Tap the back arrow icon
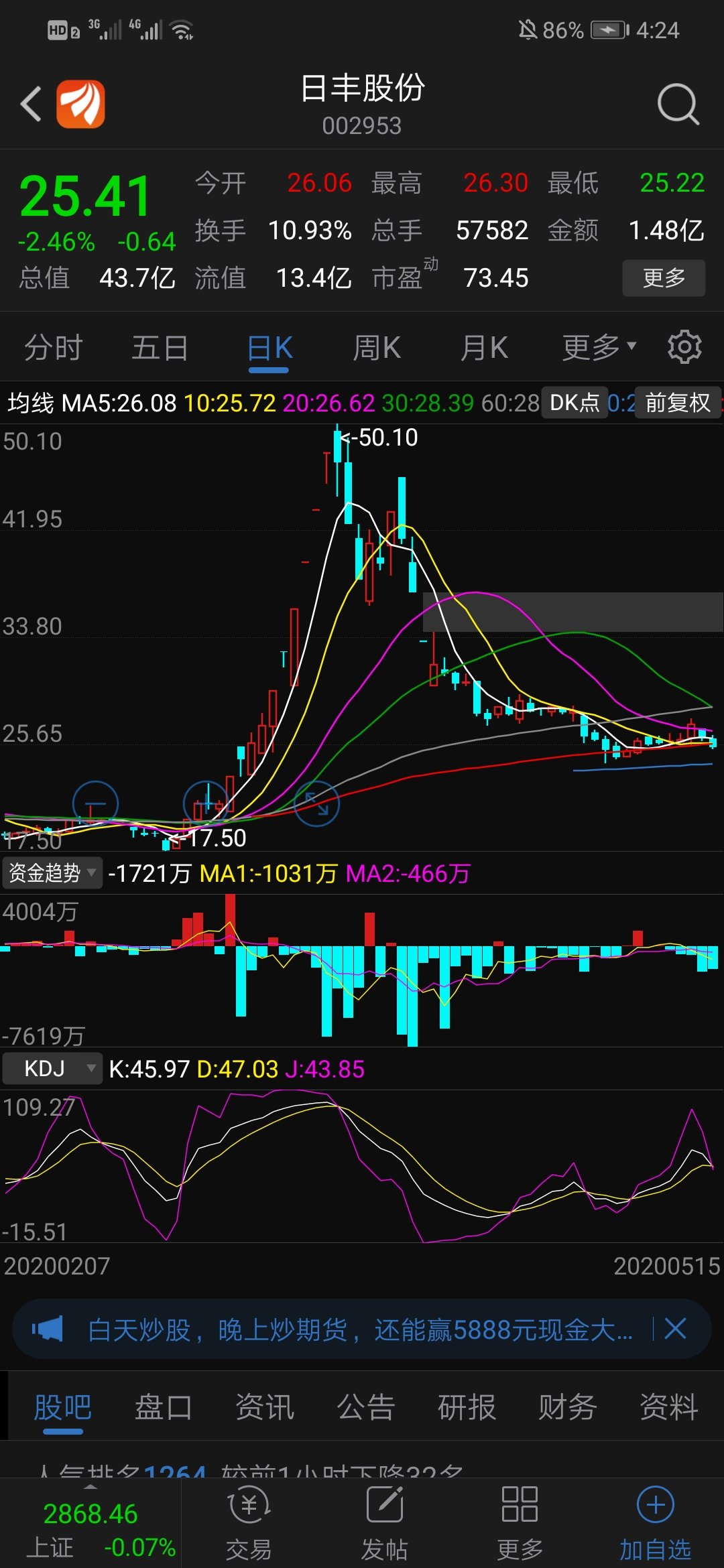This screenshot has height=1568, width=724. coord(31,104)
